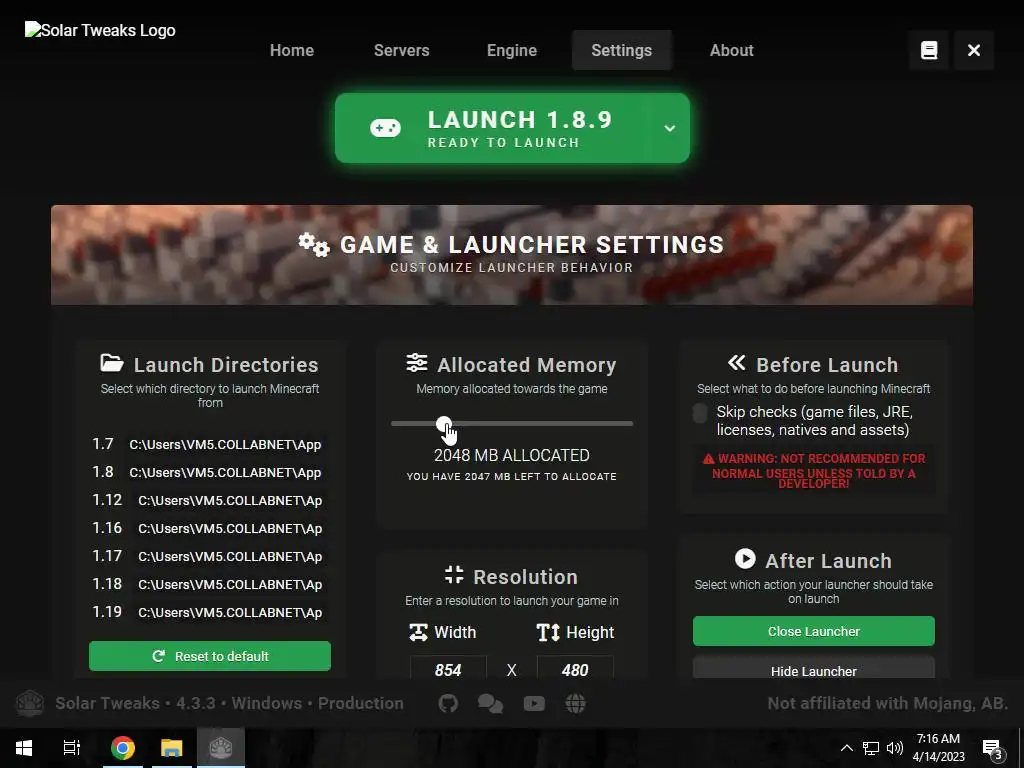Open File Explorer from the taskbar
This screenshot has width=1024, height=768.
[x=172, y=748]
